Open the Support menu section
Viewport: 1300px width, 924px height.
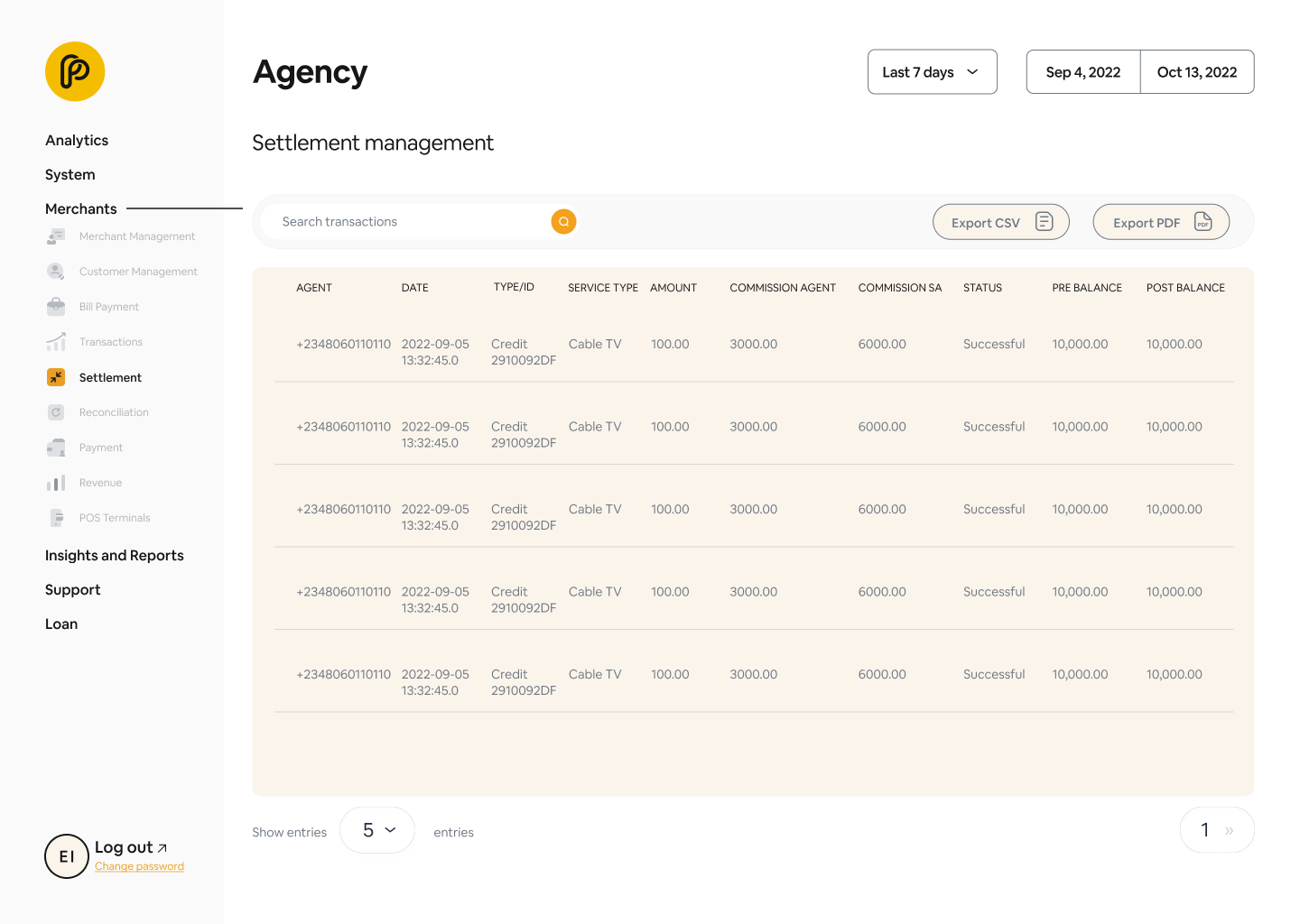pyautogui.click(x=73, y=589)
